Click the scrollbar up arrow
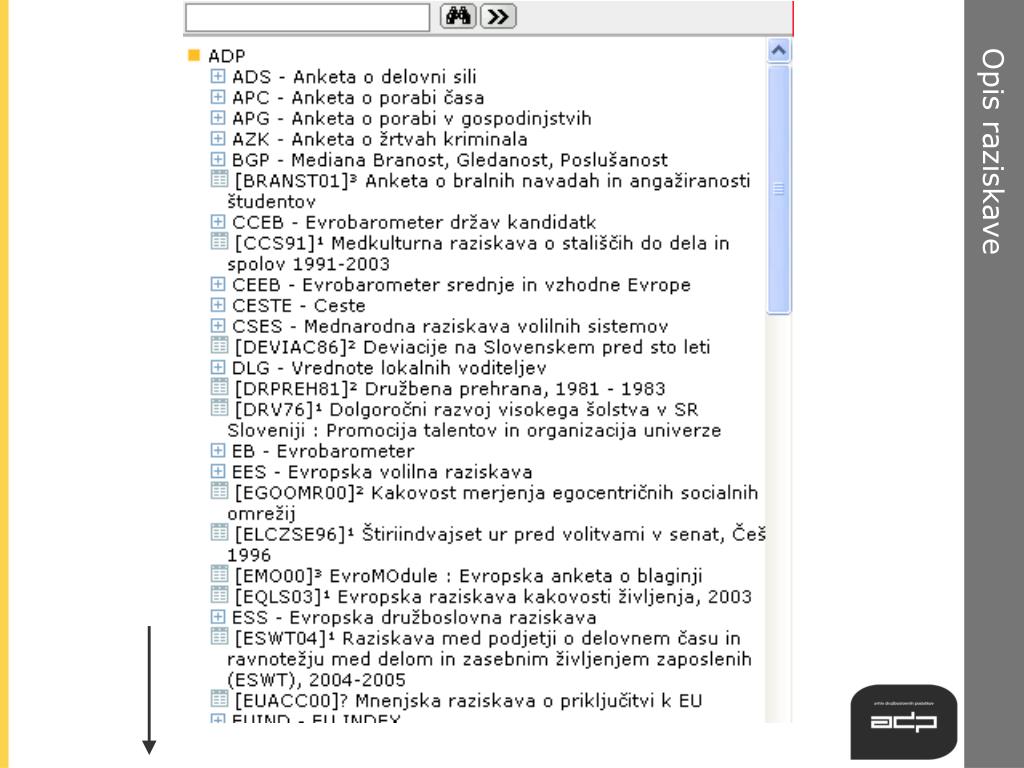1024x768 pixels. tap(778, 51)
